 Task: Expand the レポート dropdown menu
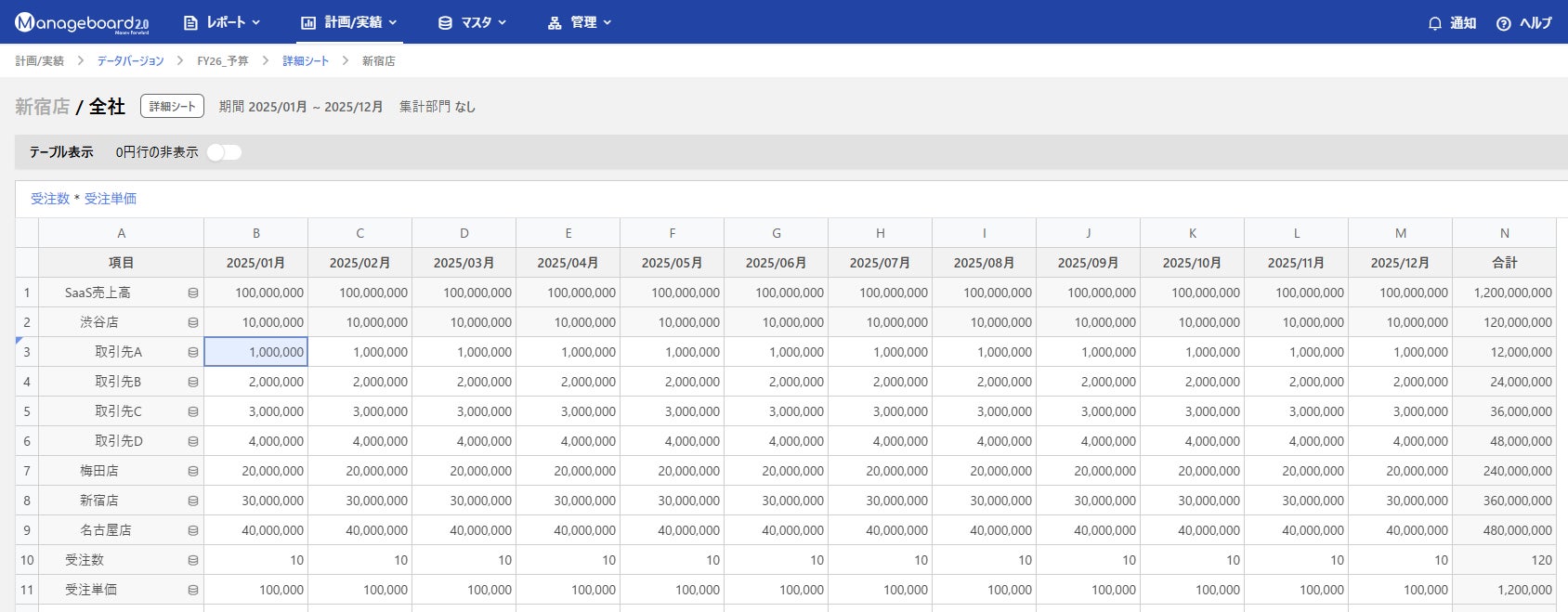[222, 22]
